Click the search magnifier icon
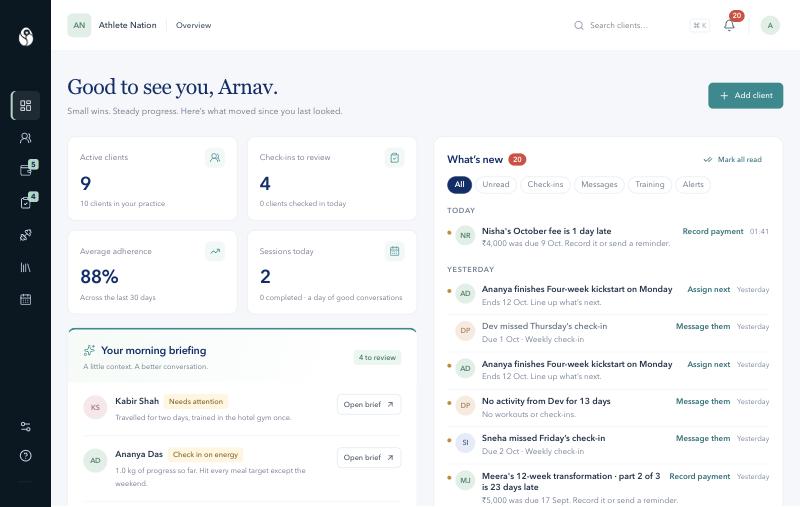800x507 pixels. click(579, 25)
